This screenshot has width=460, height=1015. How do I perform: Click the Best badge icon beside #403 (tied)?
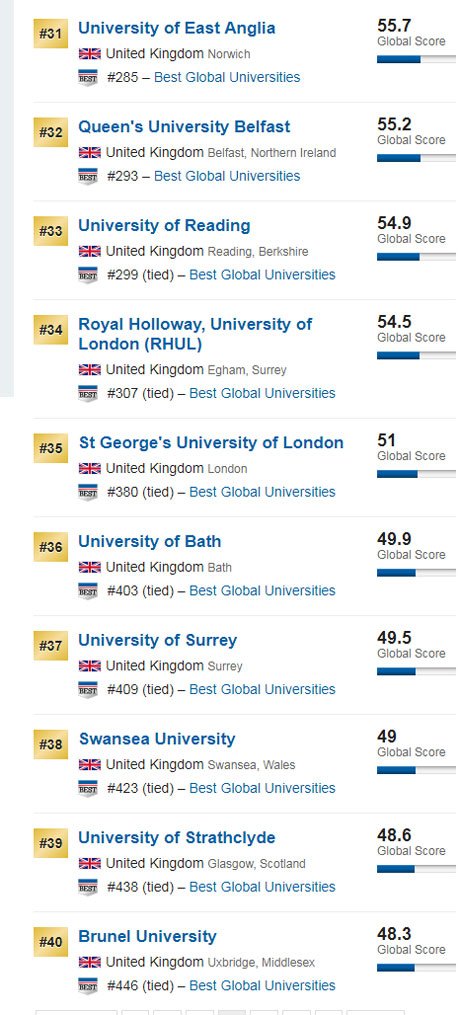(x=88, y=591)
